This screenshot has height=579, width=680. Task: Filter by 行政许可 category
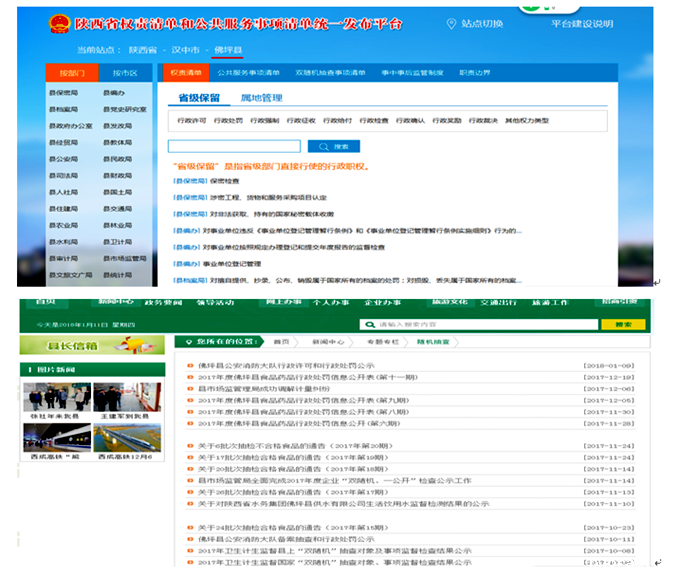[x=191, y=121]
